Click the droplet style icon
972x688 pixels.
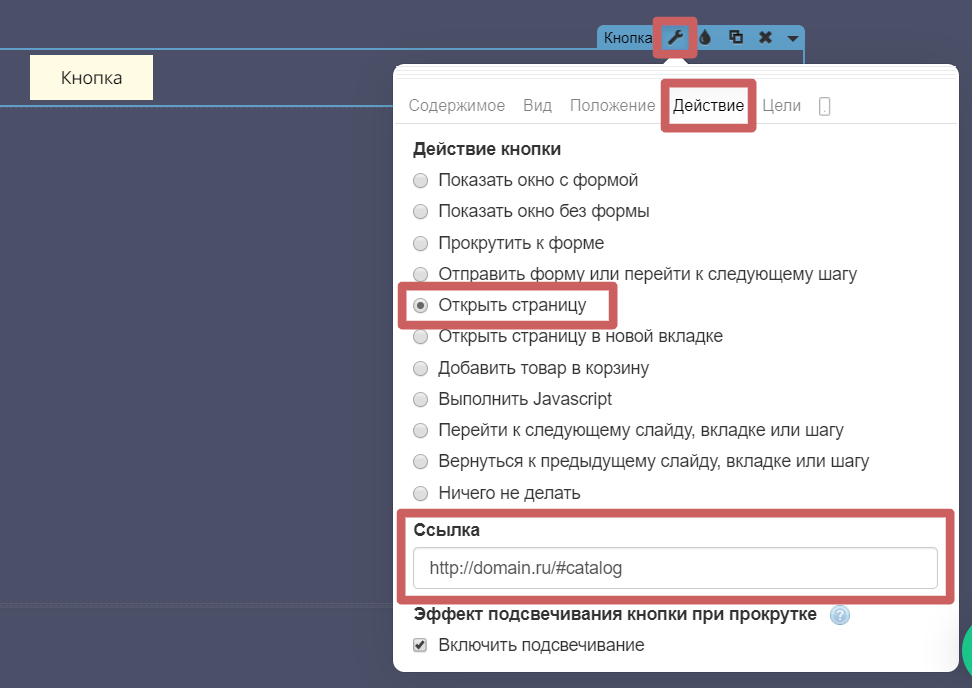[x=705, y=38]
